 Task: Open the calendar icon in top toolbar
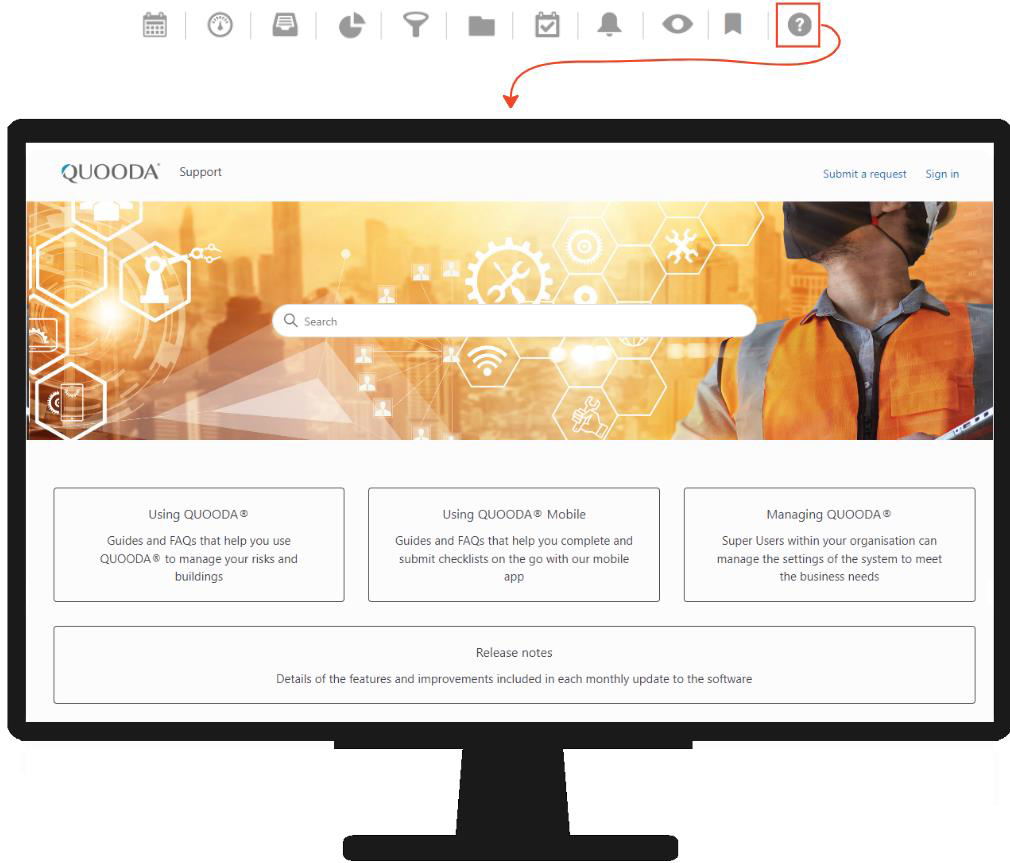coord(155,25)
